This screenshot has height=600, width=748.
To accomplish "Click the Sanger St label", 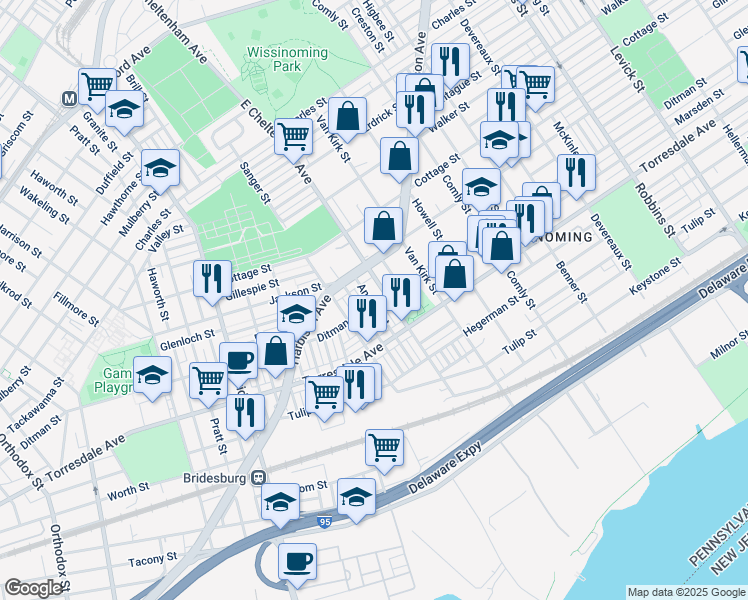I will click(255, 183).
